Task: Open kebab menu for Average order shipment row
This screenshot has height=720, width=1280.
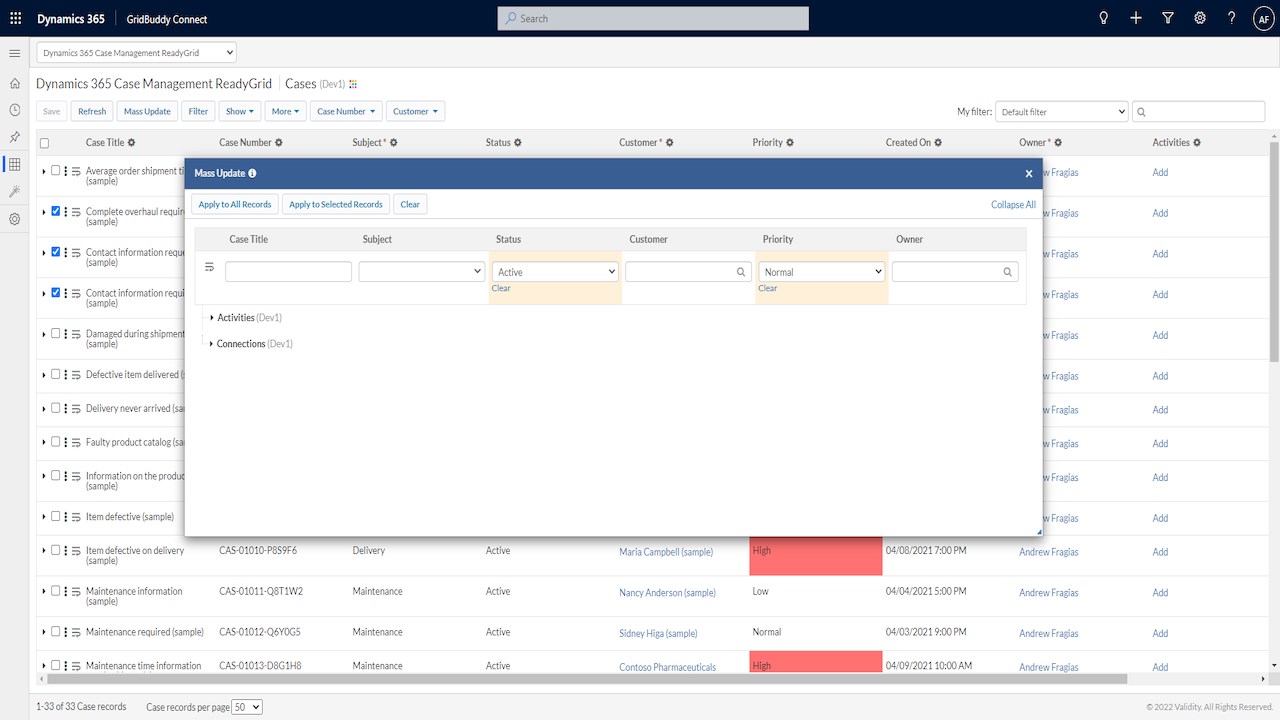Action: 65,171
